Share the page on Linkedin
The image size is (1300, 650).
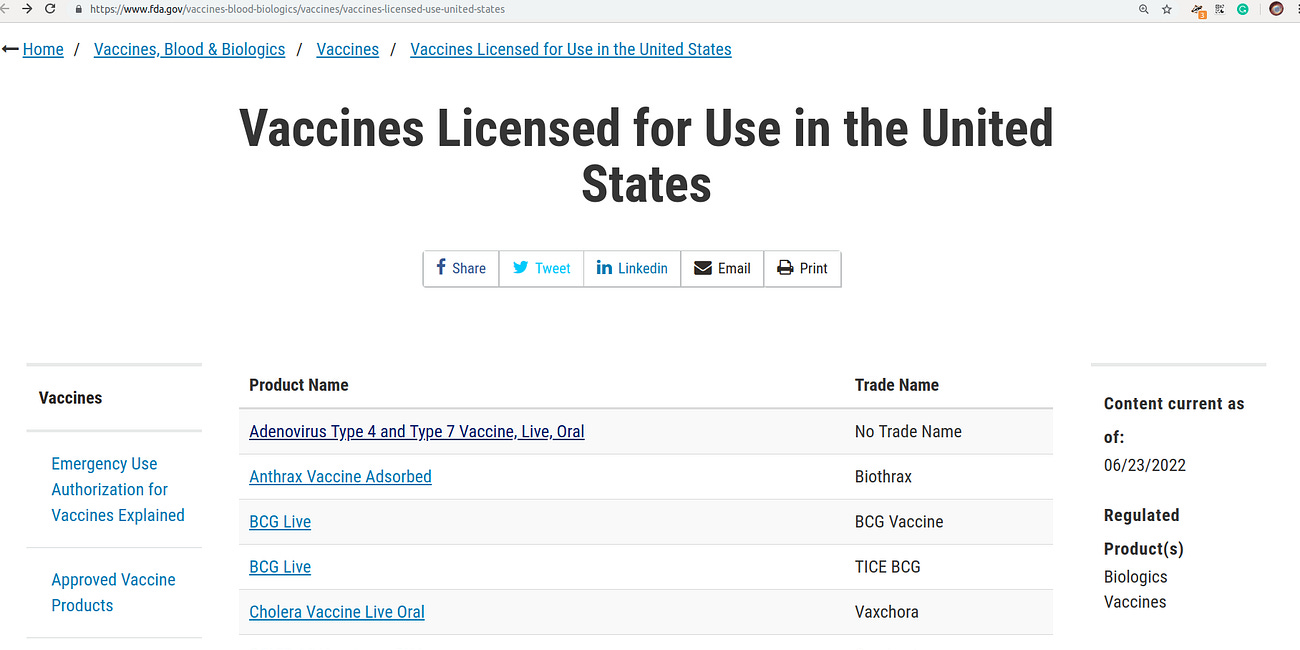632,268
